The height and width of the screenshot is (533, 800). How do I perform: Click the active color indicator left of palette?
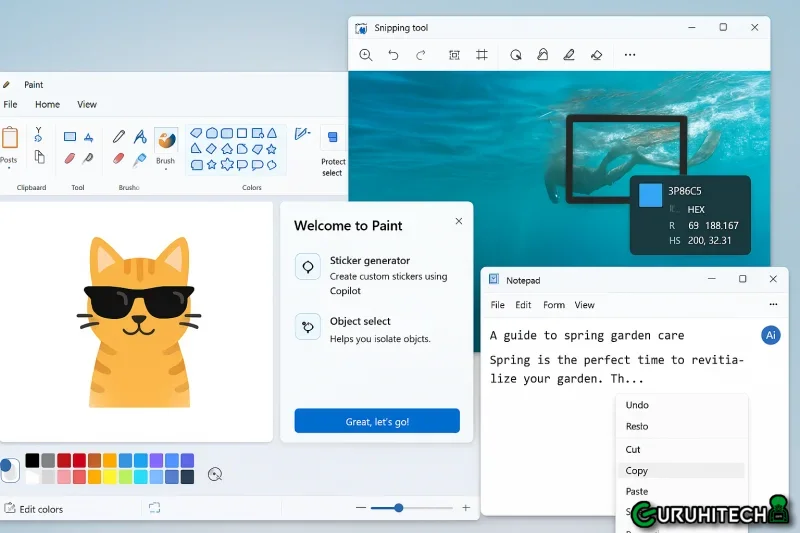point(9,469)
